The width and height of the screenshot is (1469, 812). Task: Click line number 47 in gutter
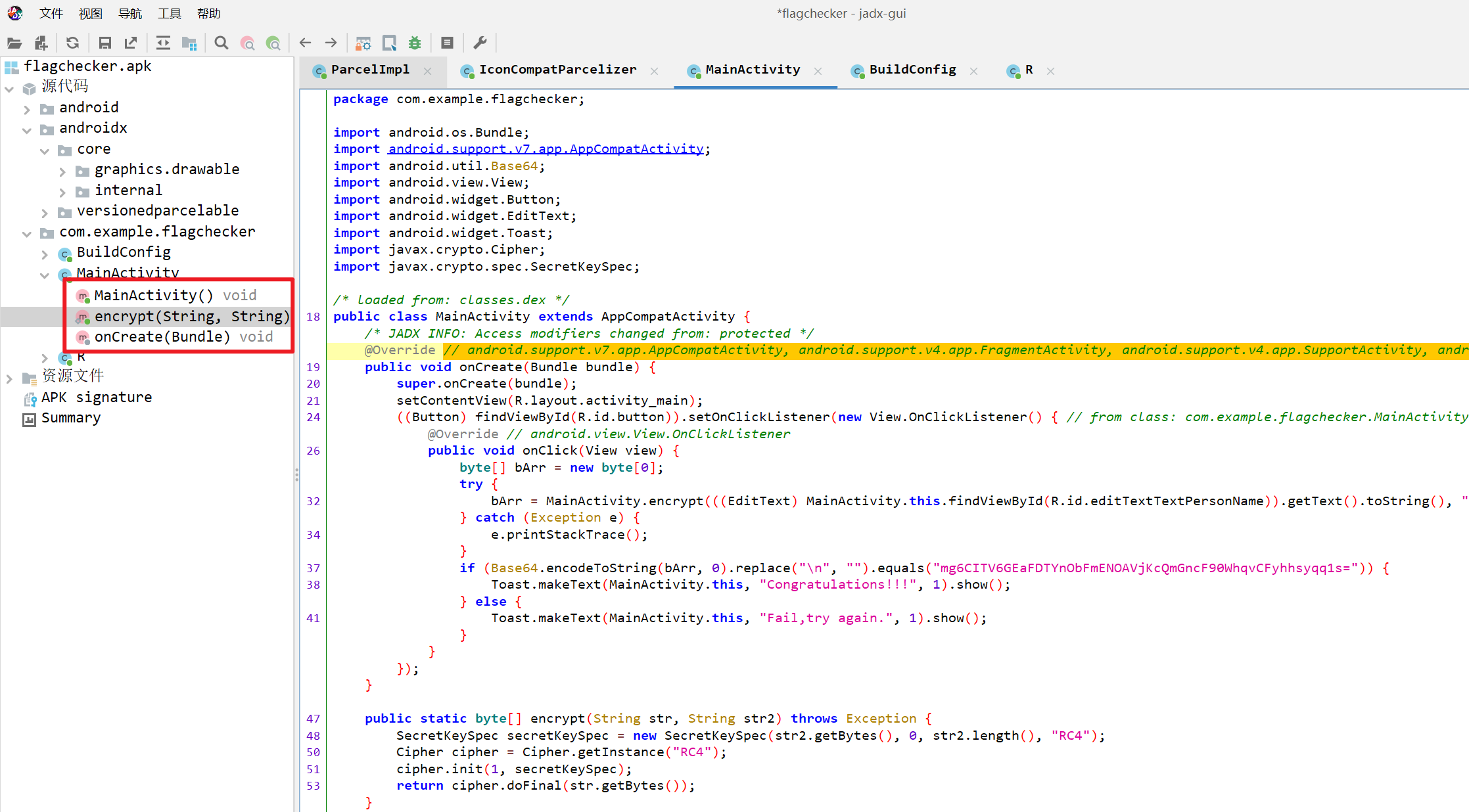(x=314, y=719)
